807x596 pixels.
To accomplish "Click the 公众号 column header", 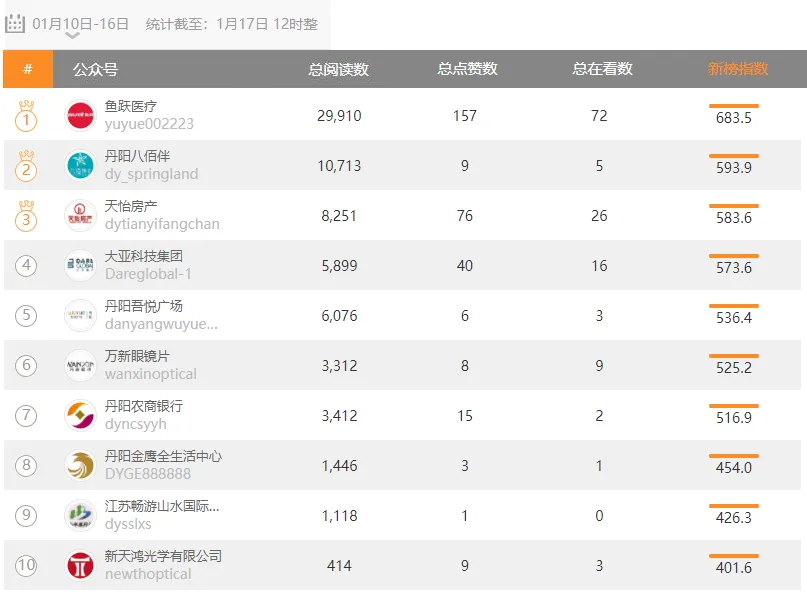I will point(95,69).
